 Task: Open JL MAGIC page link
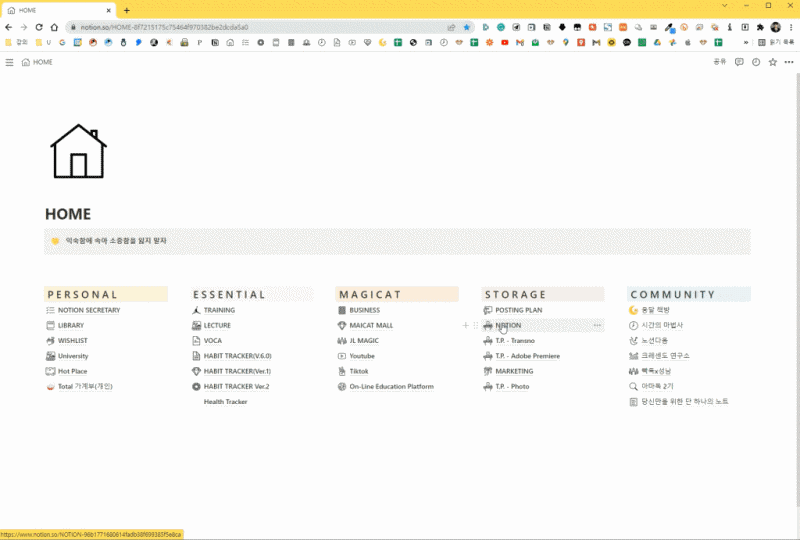(364, 340)
